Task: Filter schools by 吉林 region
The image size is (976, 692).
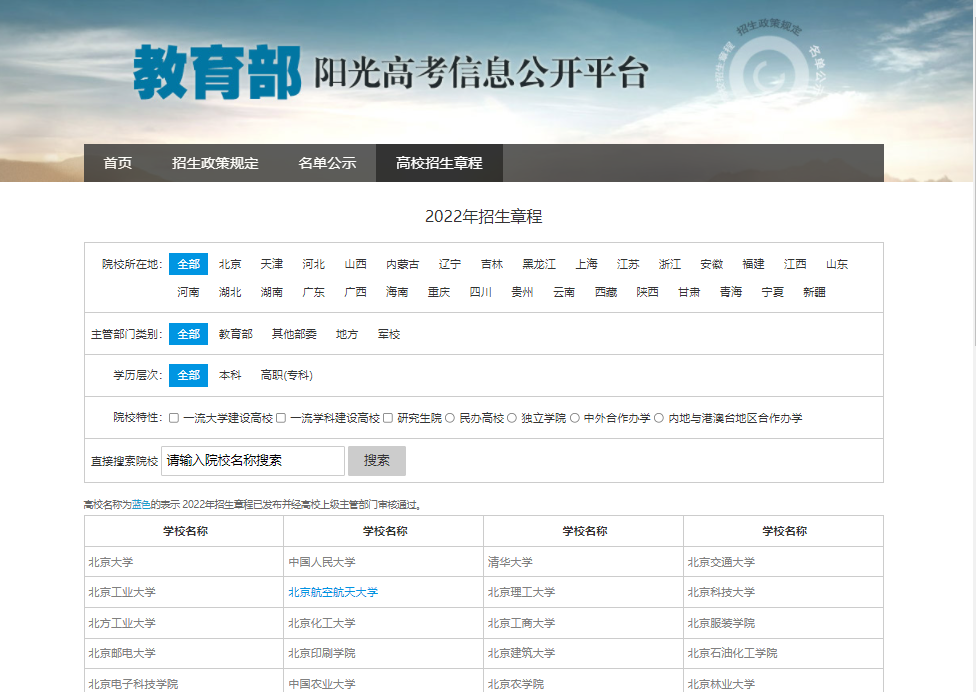Action: pos(492,264)
